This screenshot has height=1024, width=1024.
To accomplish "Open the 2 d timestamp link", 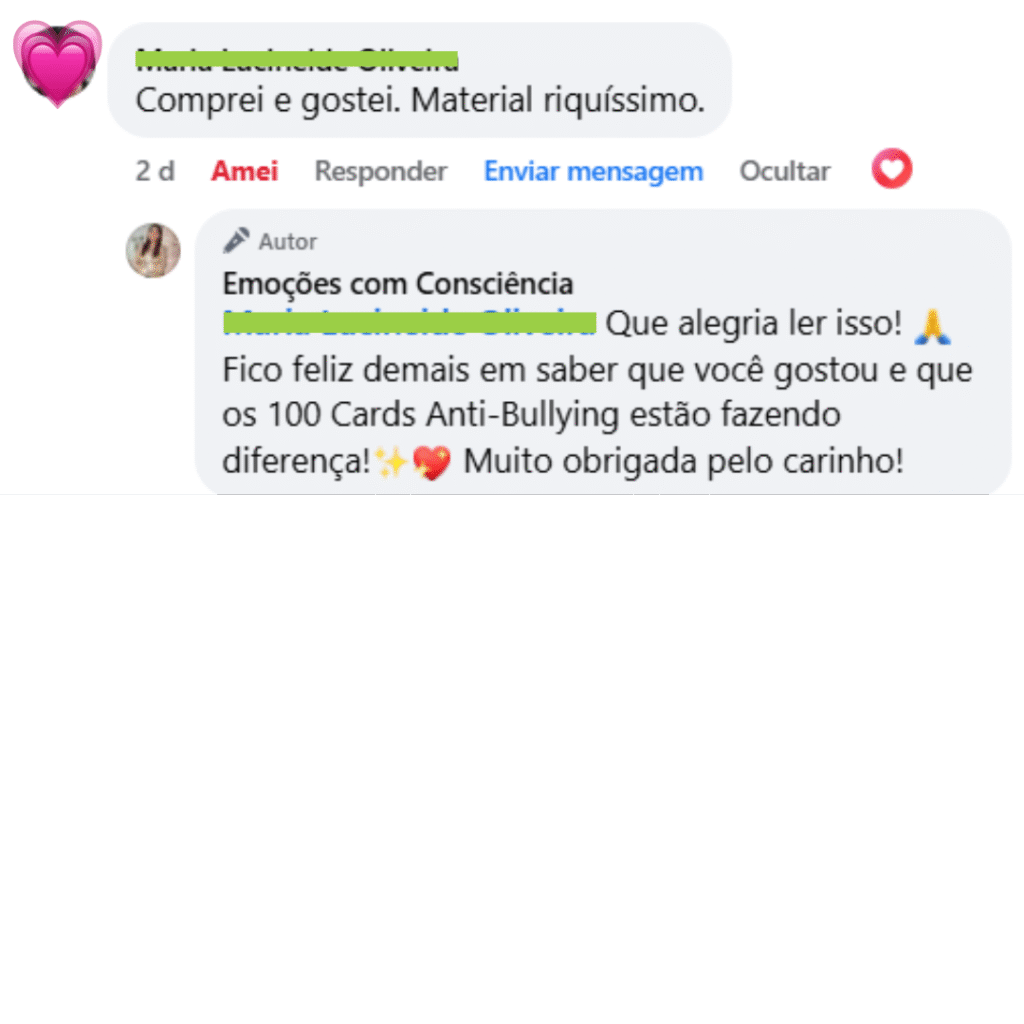I will coord(155,171).
